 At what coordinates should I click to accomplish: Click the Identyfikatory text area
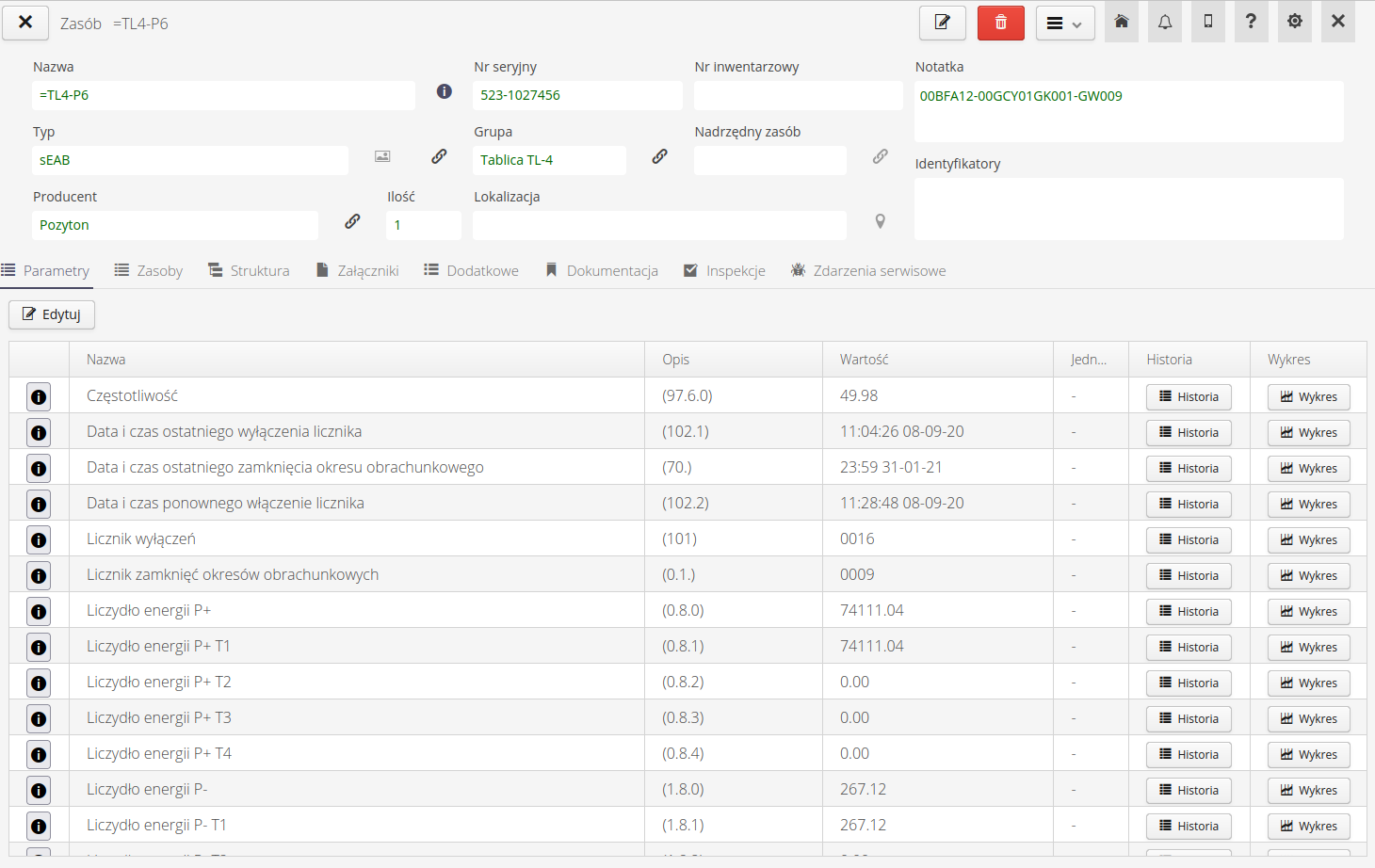point(1128,209)
